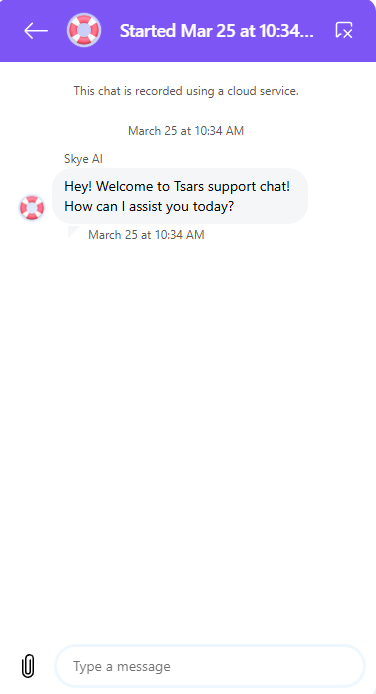Click the timestamp below the welcome message bubble
Image resolution: width=376 pixels, height=694 pixels.
pyautogui.click(x=146, y=235)
